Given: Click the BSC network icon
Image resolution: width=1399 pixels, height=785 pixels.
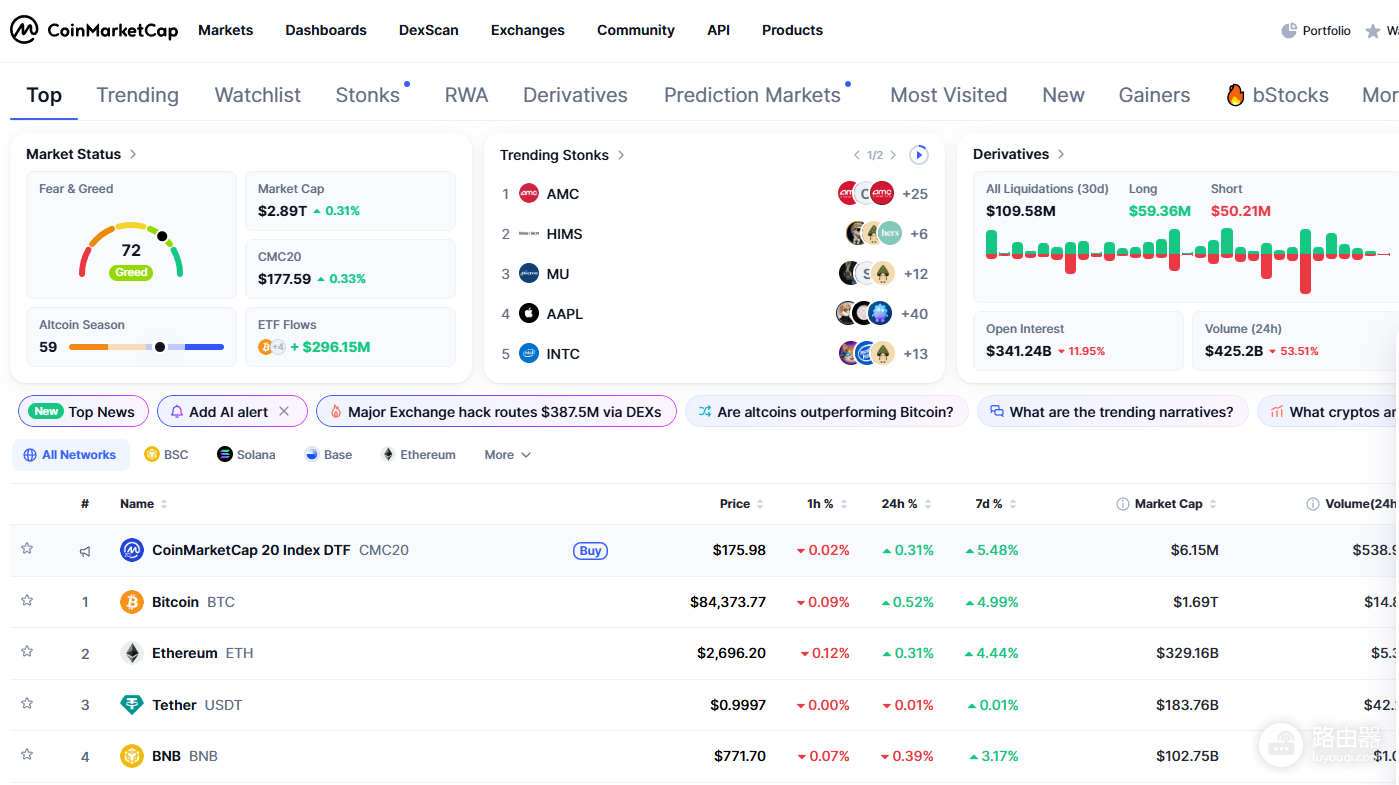Looking at the screenshot, I should tap(152, 455).
